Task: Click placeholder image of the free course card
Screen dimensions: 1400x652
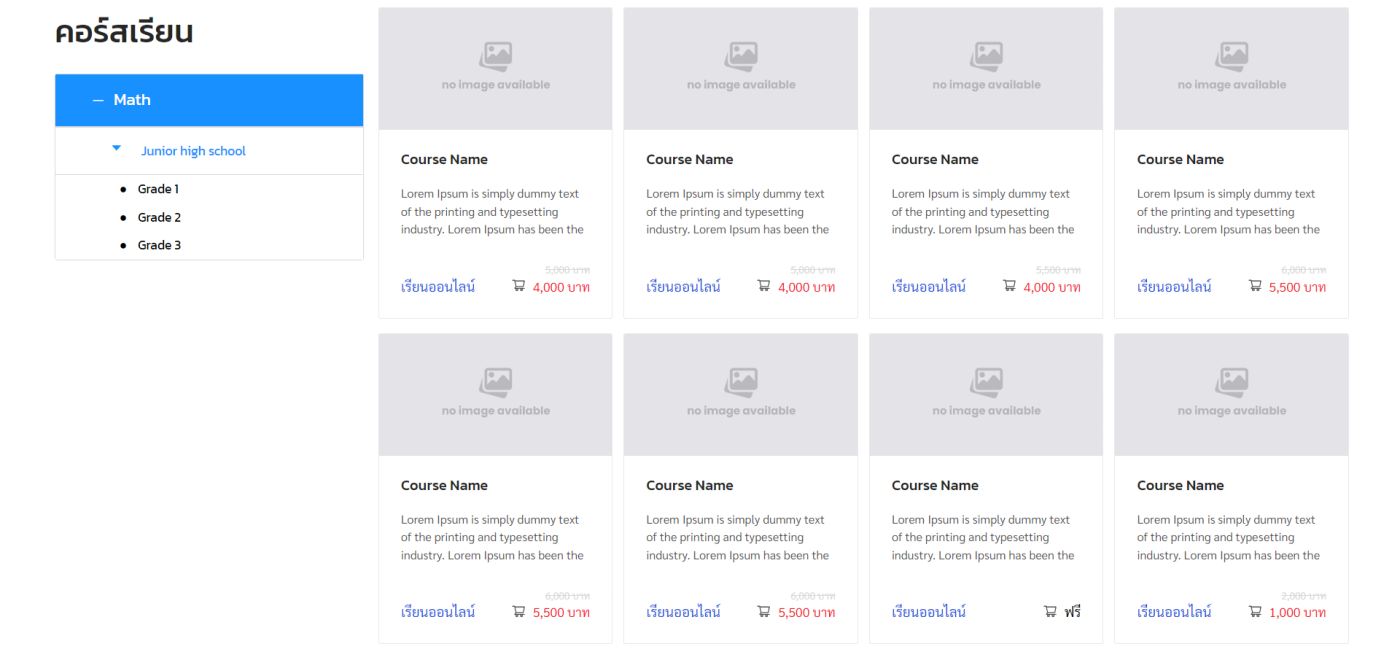Action: coord(986,394)
